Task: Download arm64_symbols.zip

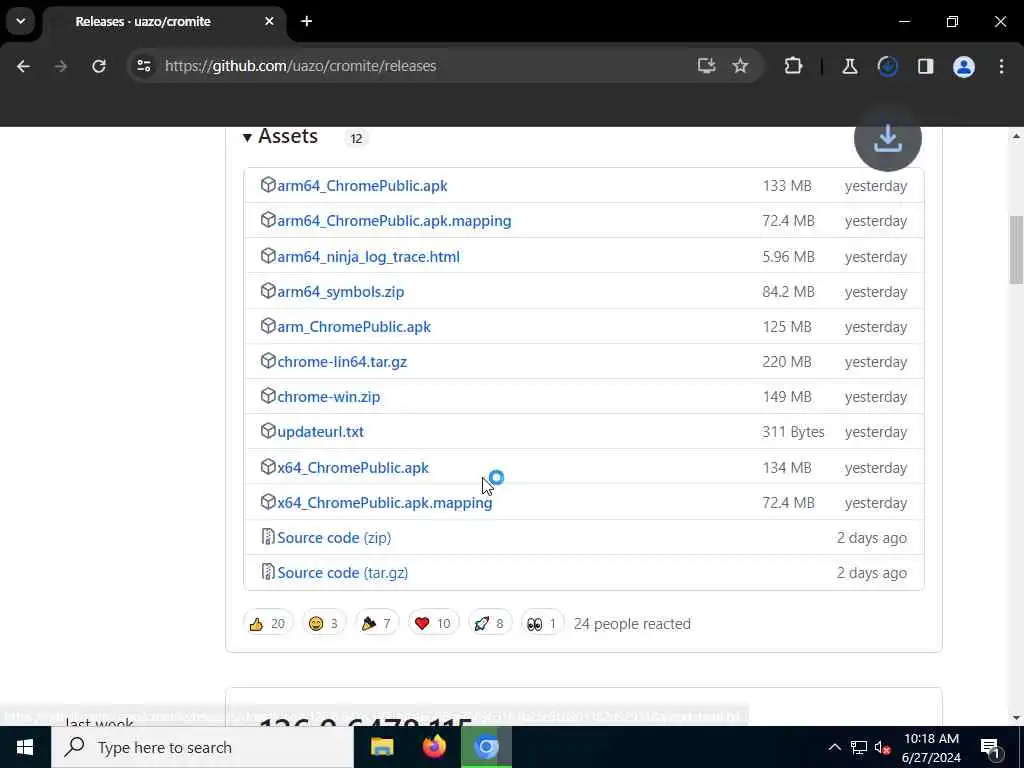Action: tap(341, 291)
